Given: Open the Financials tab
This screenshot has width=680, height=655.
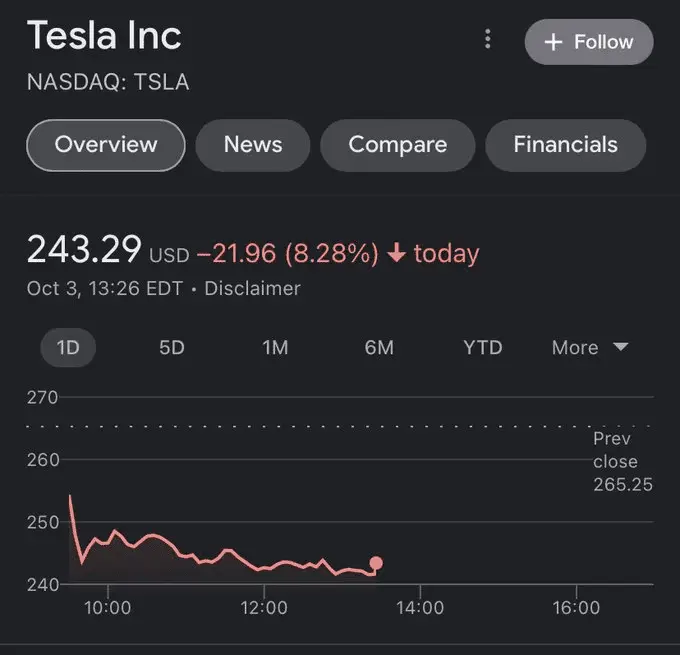Looking at the screenshot, I should [x=565, y=145].
